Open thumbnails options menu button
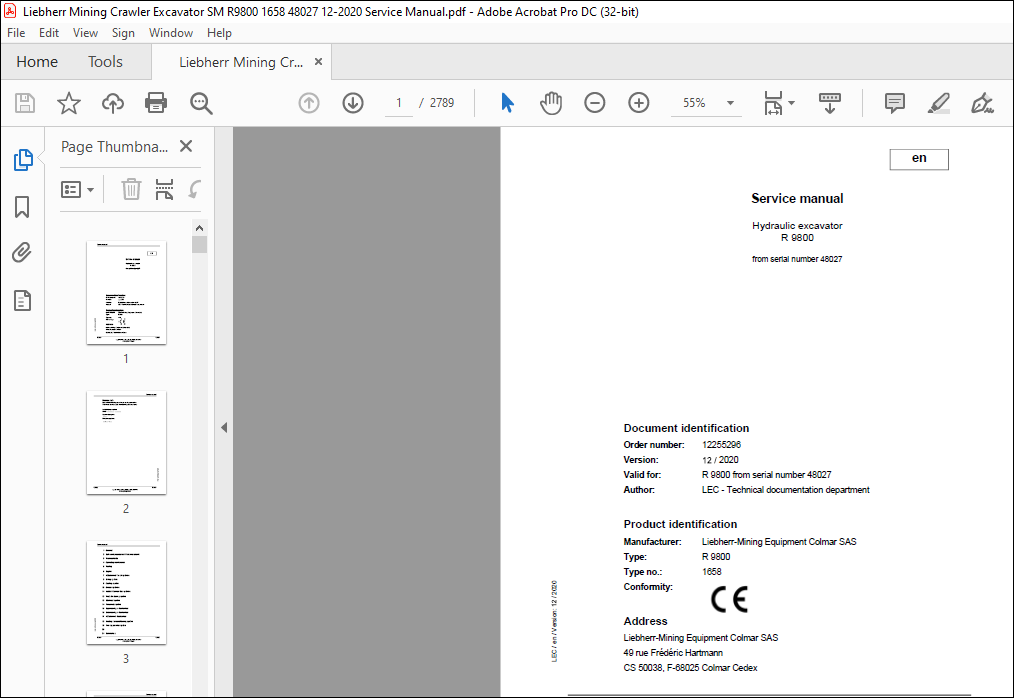1014x698 pixels. pyautogui.click(x=78, y=190)
